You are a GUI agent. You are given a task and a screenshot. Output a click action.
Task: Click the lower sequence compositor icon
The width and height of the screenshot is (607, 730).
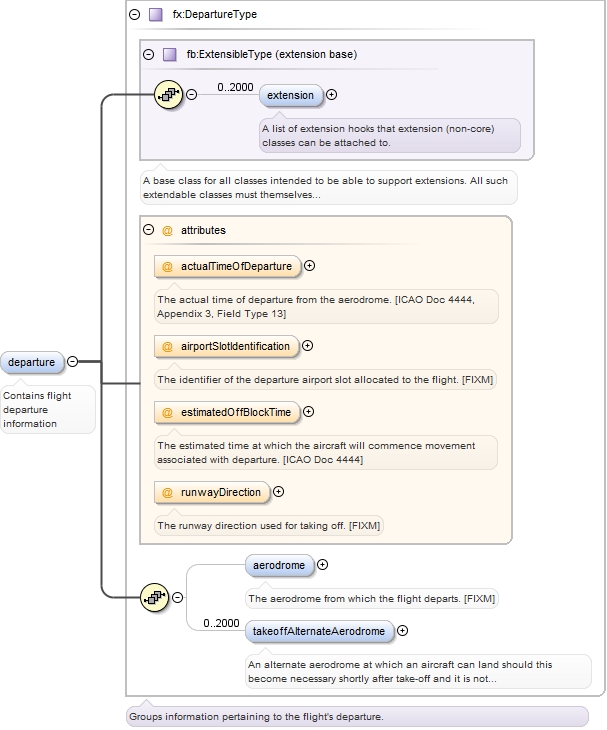tap(155, 597)
